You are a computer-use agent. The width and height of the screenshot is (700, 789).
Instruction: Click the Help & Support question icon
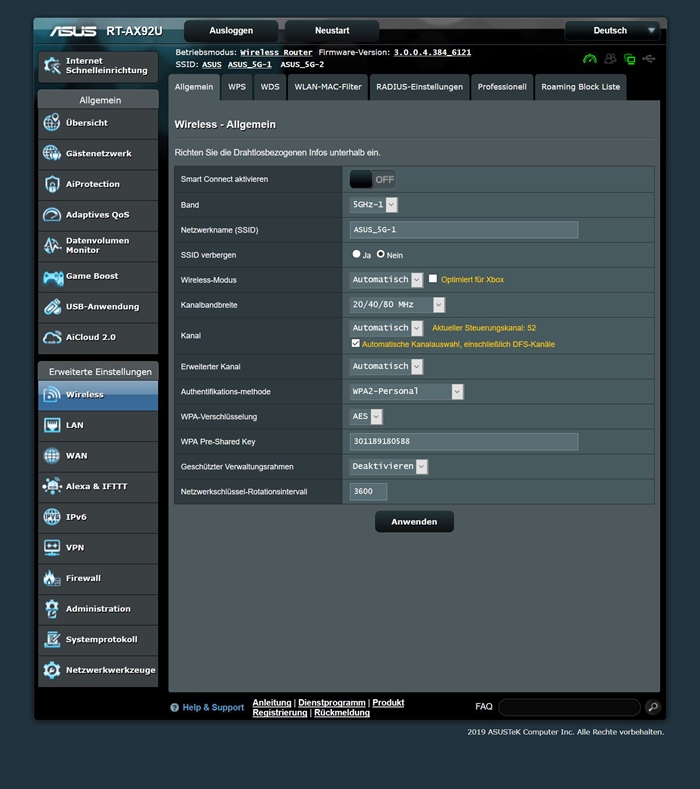[x=175, y=707]
